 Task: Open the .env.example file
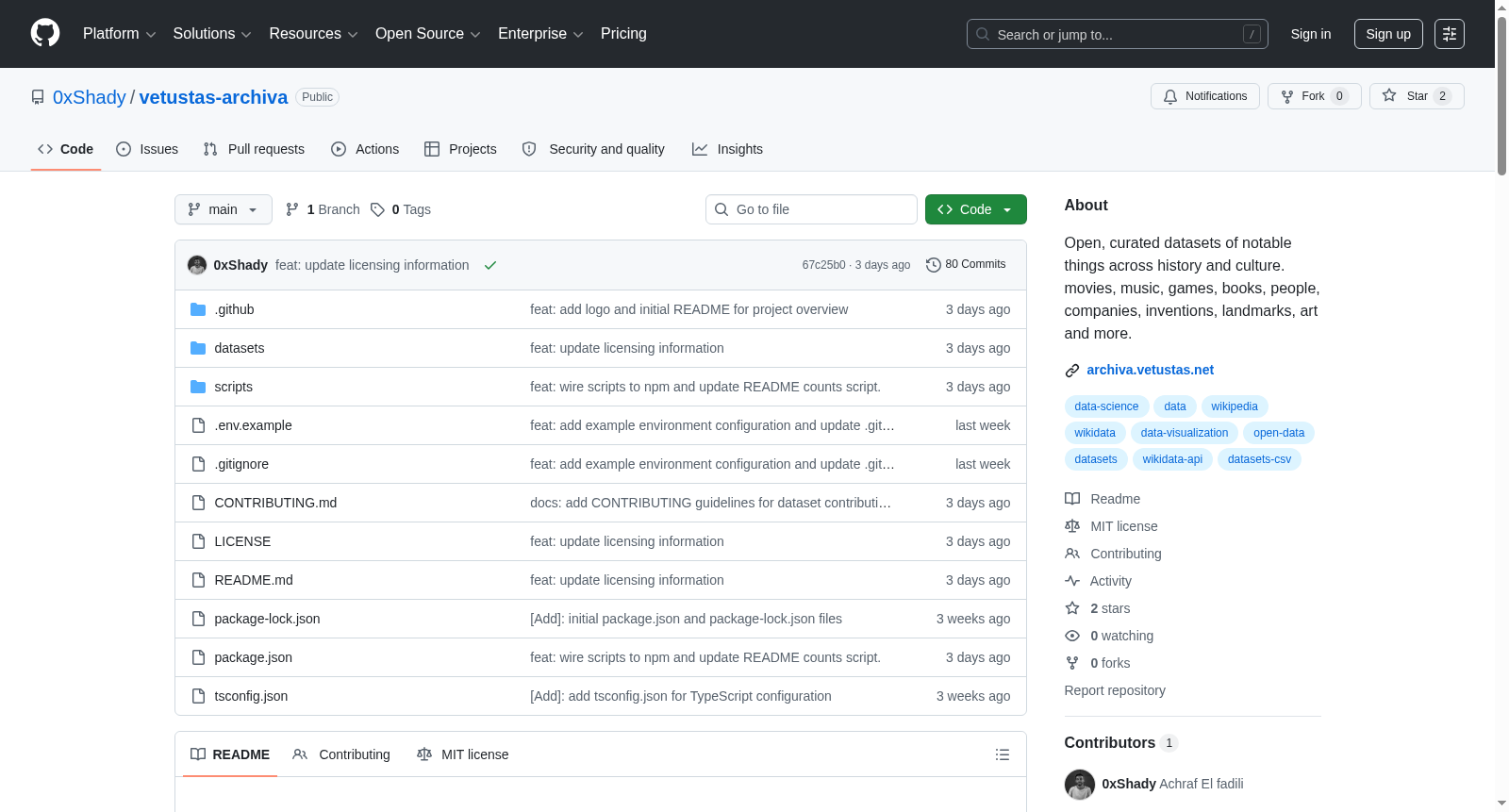[253, 425]
